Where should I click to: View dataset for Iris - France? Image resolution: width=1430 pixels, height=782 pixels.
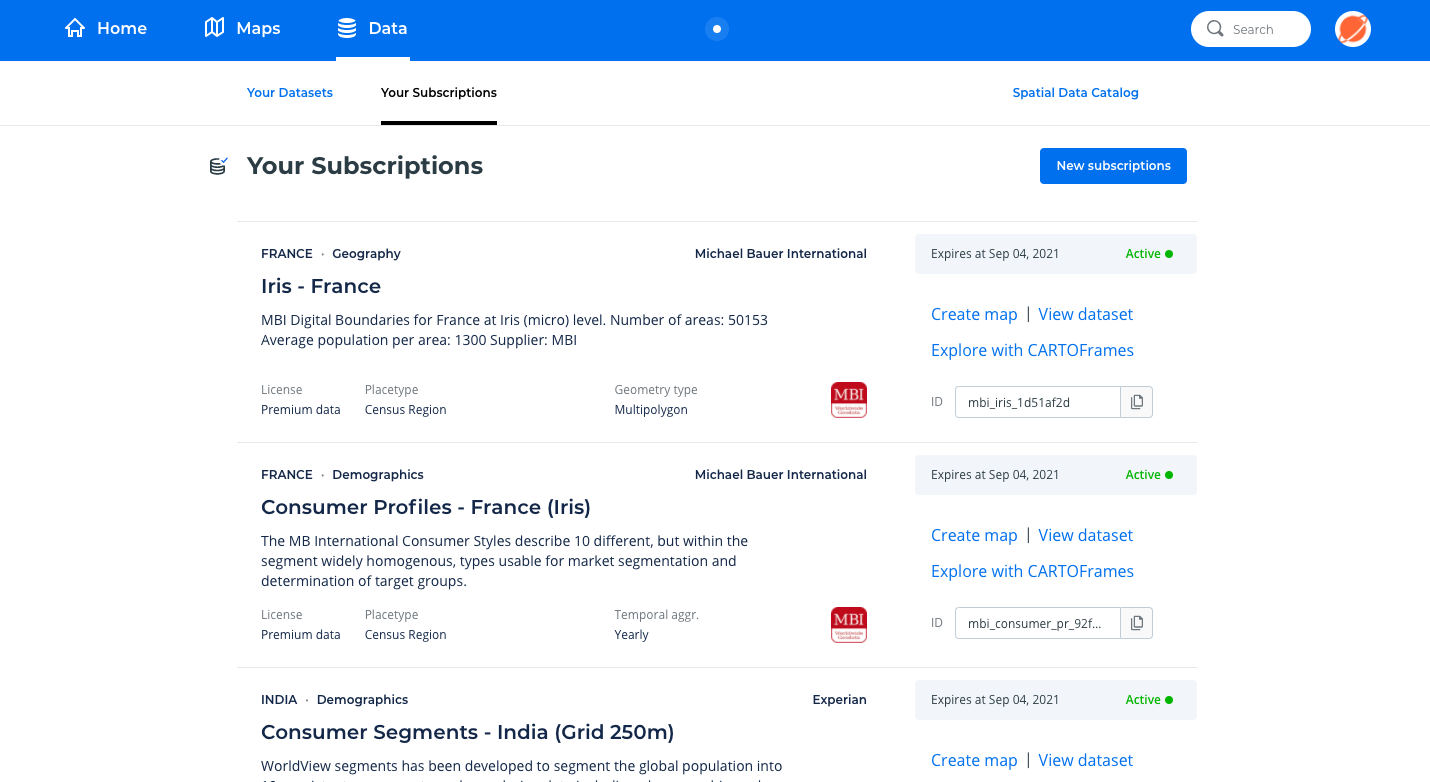point(1085,314)
